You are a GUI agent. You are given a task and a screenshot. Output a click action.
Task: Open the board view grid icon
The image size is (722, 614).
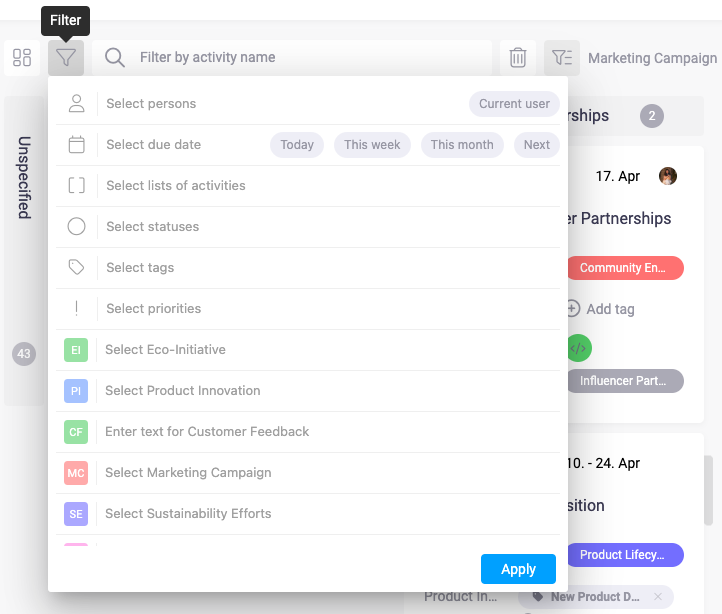pos(22,58)
